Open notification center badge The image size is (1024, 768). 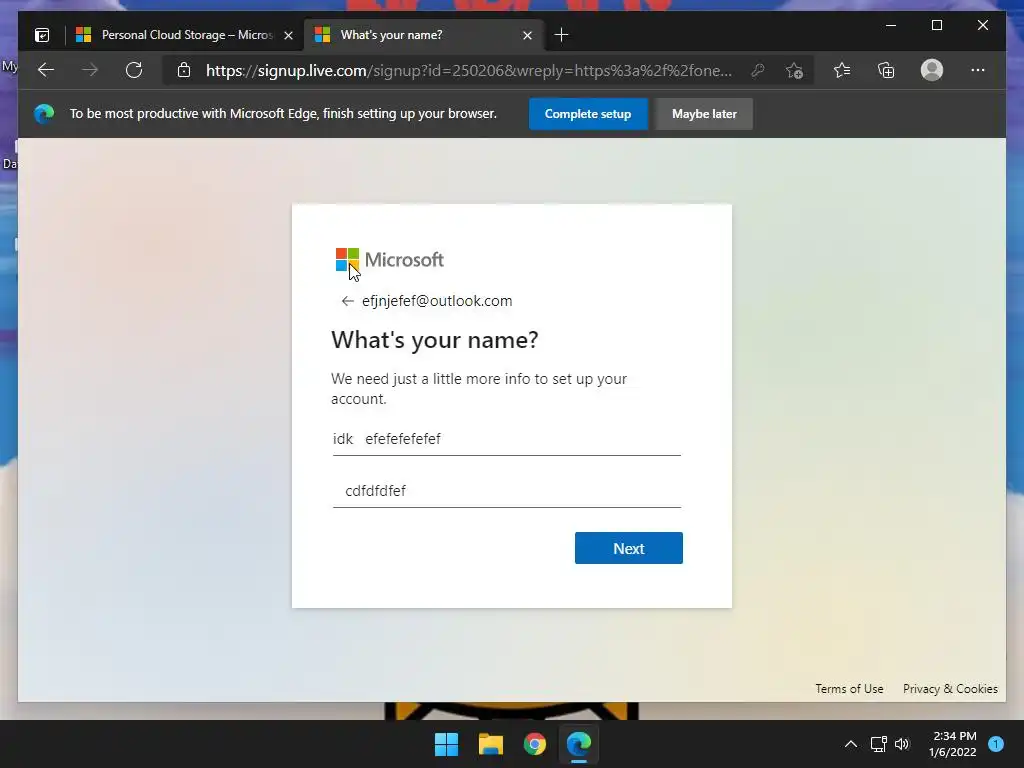tap(996, 743)
